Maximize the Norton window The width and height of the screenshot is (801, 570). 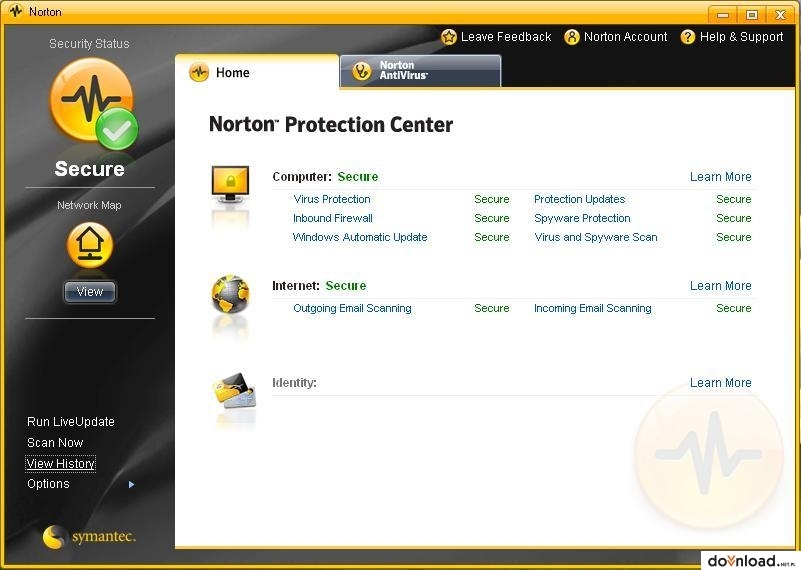tap(751, 15)
